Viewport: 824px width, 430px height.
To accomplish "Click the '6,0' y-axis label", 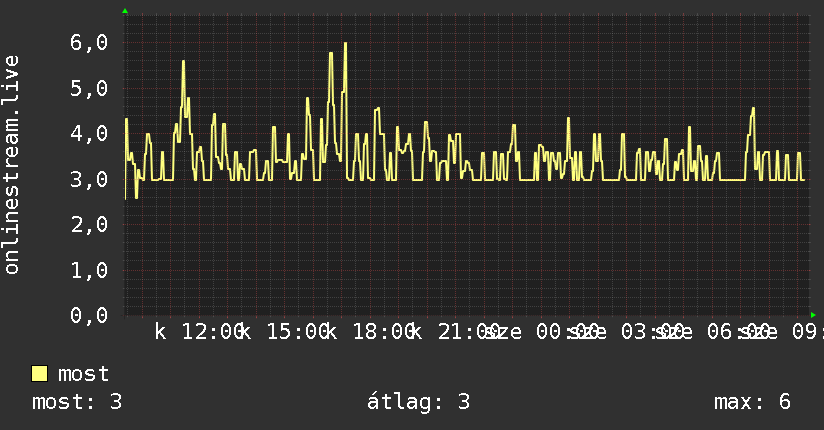I will tap(89, 43).
